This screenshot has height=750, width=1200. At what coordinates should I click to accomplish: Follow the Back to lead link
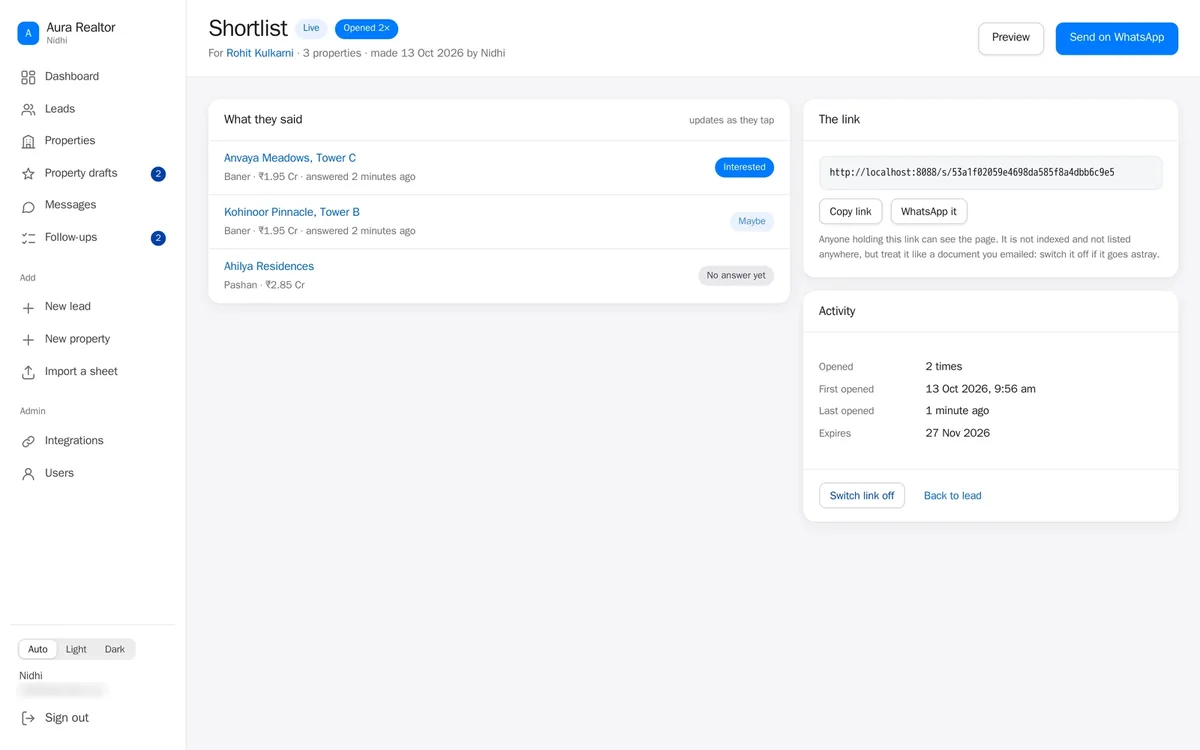click(953, 496)
